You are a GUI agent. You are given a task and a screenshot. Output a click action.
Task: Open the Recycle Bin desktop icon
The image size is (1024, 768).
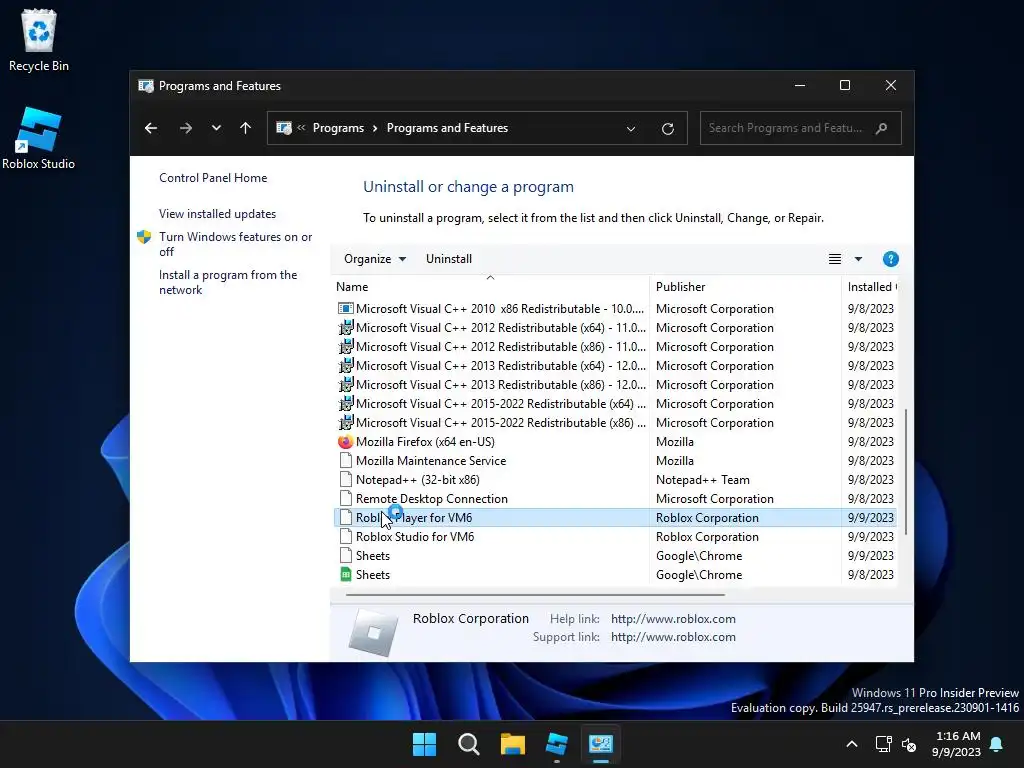[x=39, y=40]
